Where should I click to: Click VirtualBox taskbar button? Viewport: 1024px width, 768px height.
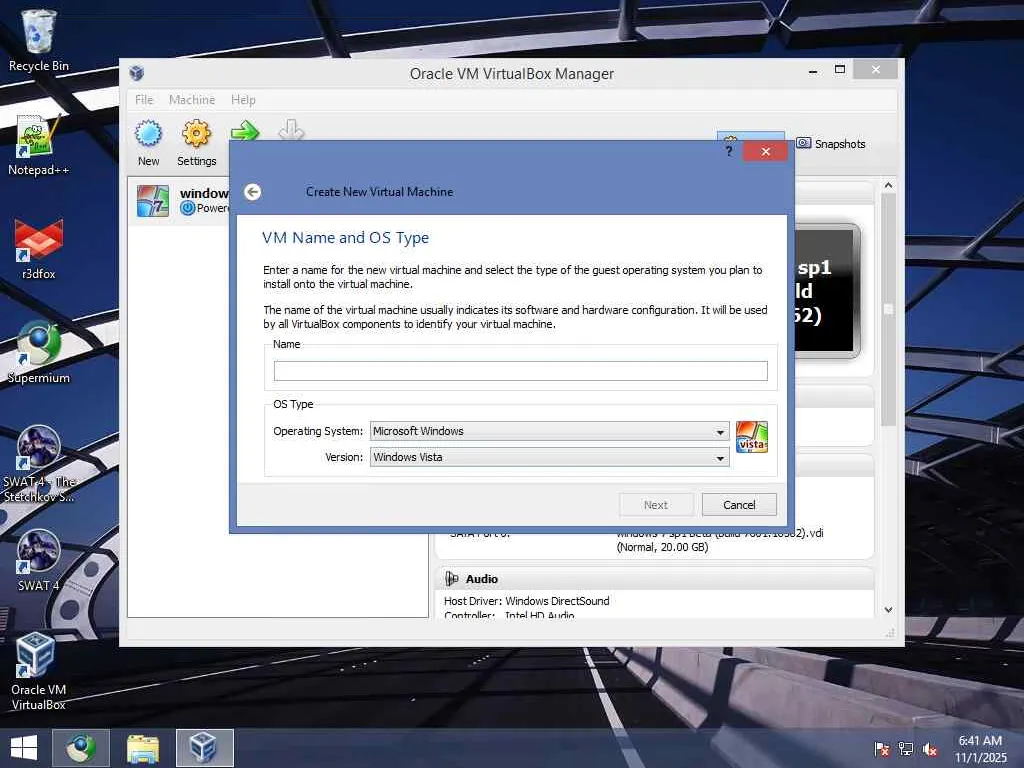[x=204, y=748]
